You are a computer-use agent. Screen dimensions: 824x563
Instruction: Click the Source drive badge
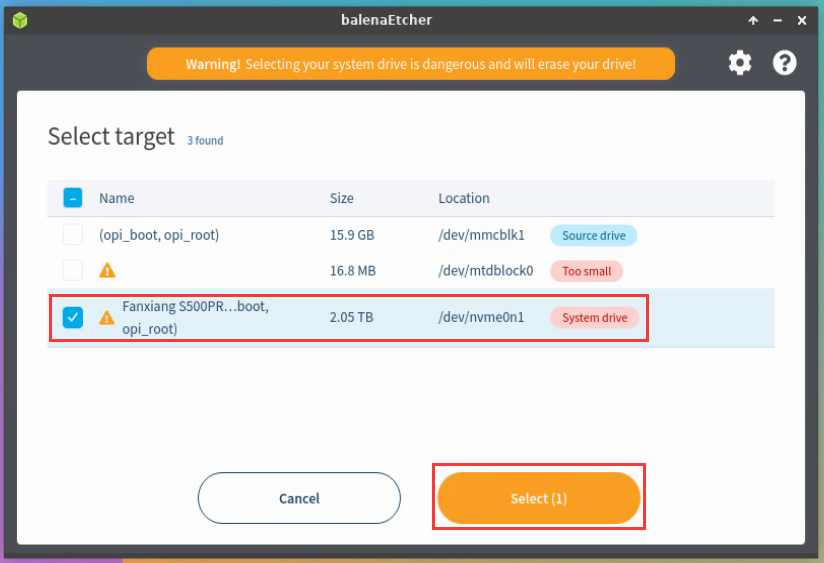click(x=594, y=236)
